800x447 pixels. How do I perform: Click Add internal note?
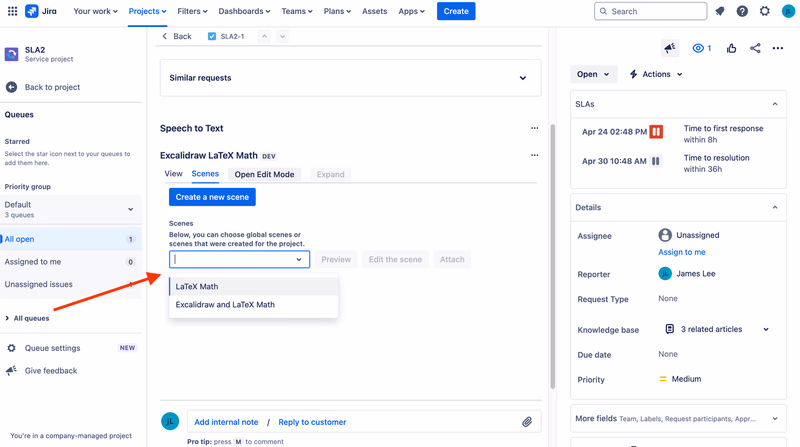pos(226,422)
